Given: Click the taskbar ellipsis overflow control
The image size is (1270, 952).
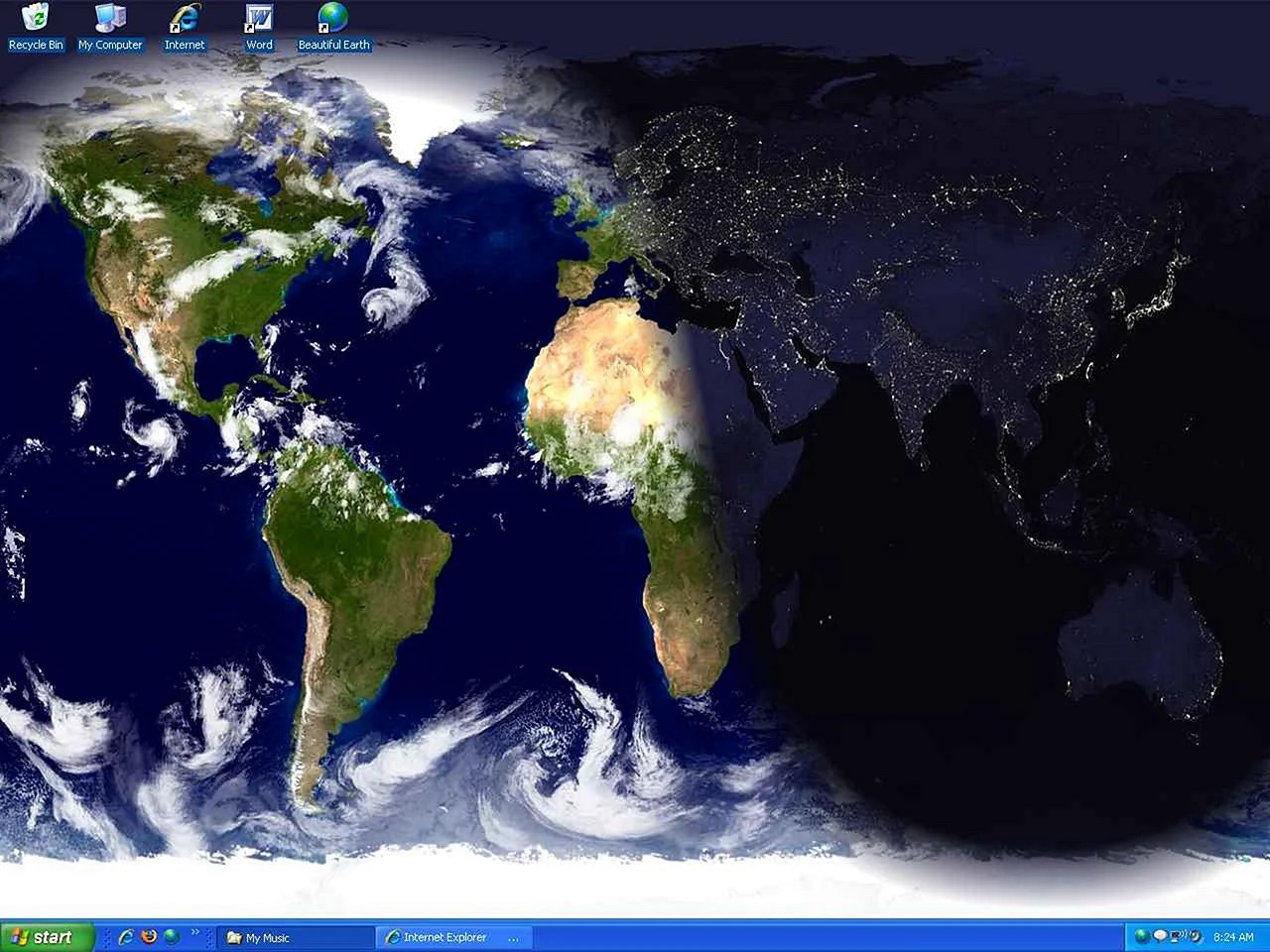Looking at the screenshot, I should tap(512, 938).
